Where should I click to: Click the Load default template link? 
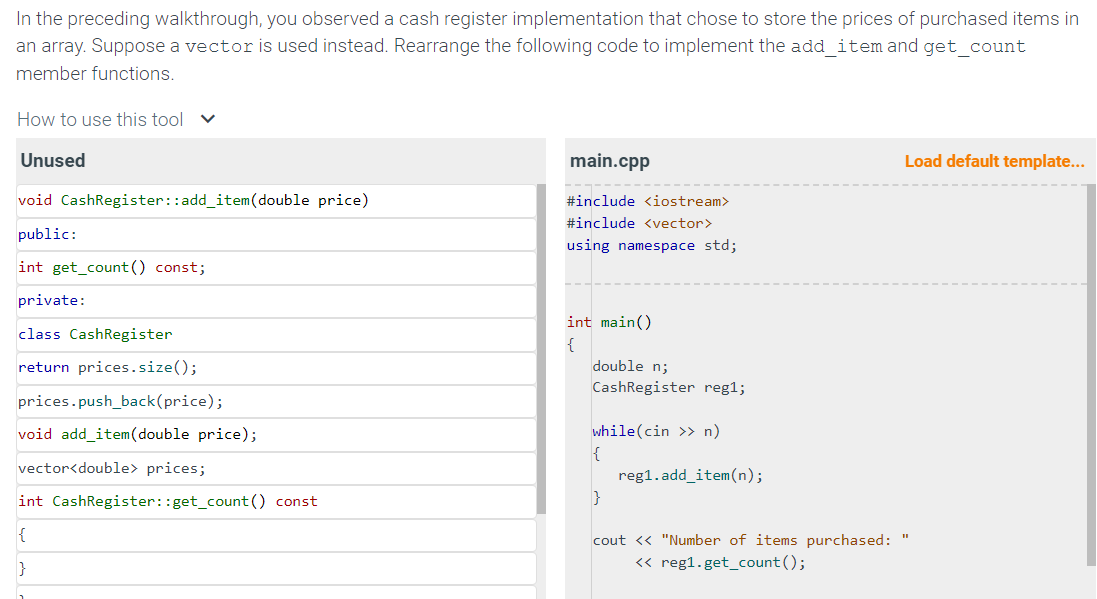(x=994, y=160)
